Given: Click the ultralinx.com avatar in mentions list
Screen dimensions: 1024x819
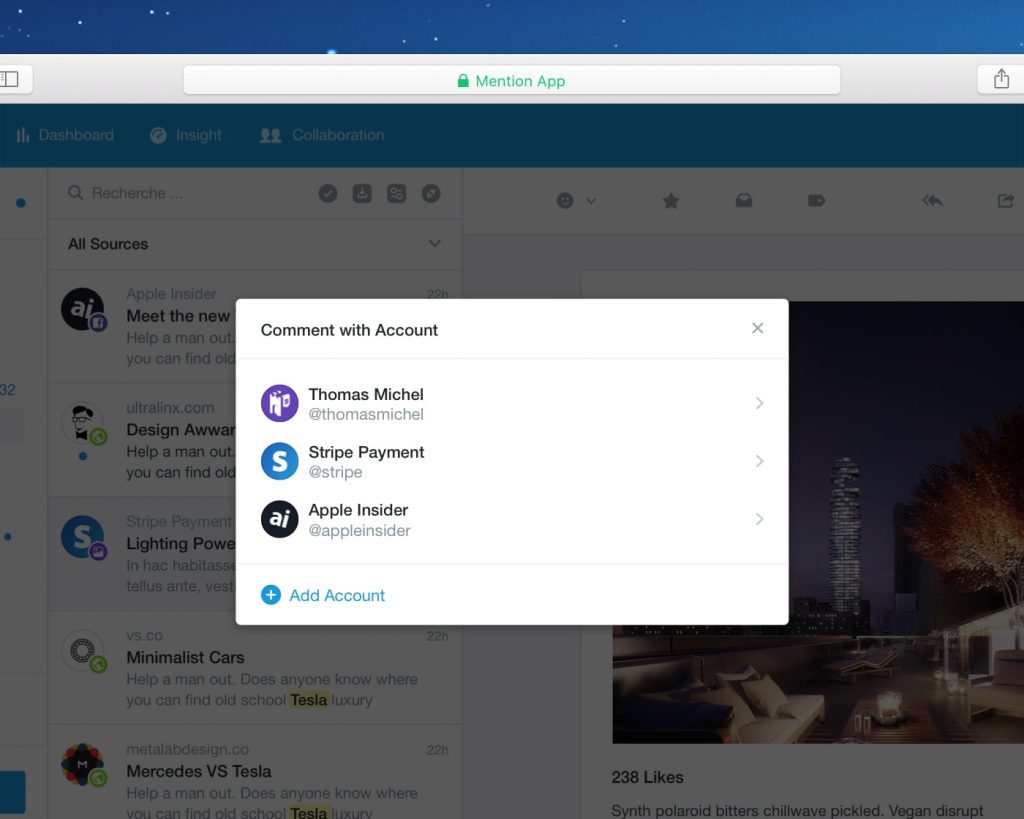Looking at the screenshot, I should pos(83,423).
